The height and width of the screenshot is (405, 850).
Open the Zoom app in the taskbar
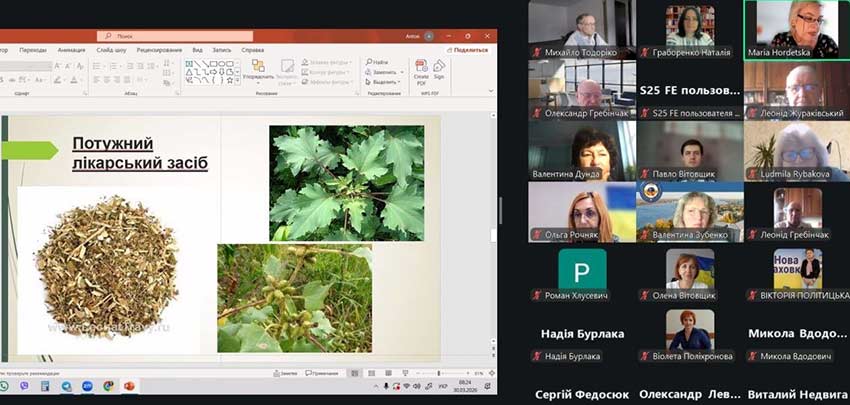pyautogui.click(x=87, y=386)
